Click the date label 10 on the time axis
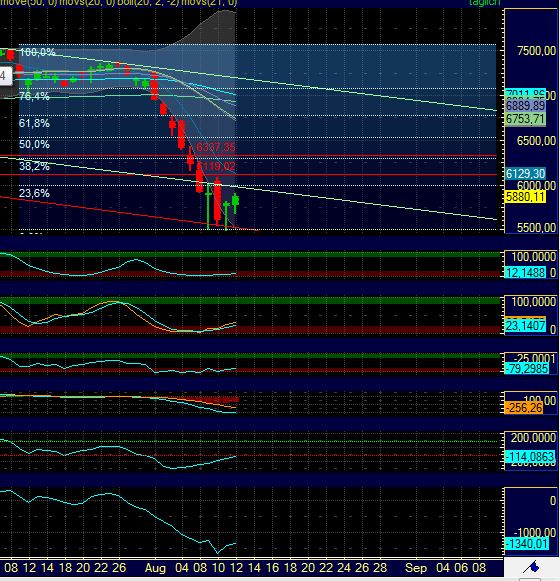This screenshot has height=581, width=560. pos(218,568)
